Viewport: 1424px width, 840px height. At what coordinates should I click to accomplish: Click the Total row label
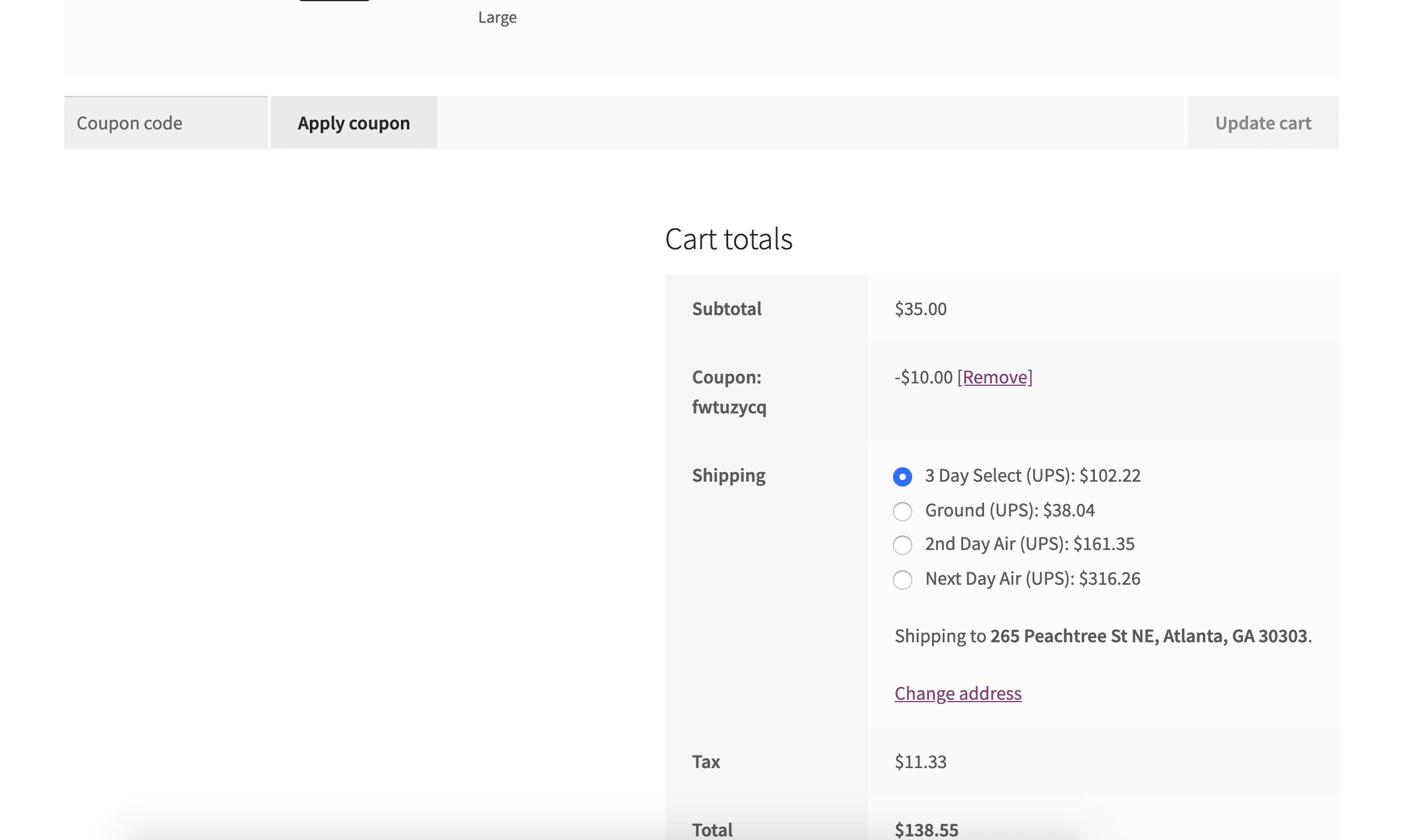point(713,830)
